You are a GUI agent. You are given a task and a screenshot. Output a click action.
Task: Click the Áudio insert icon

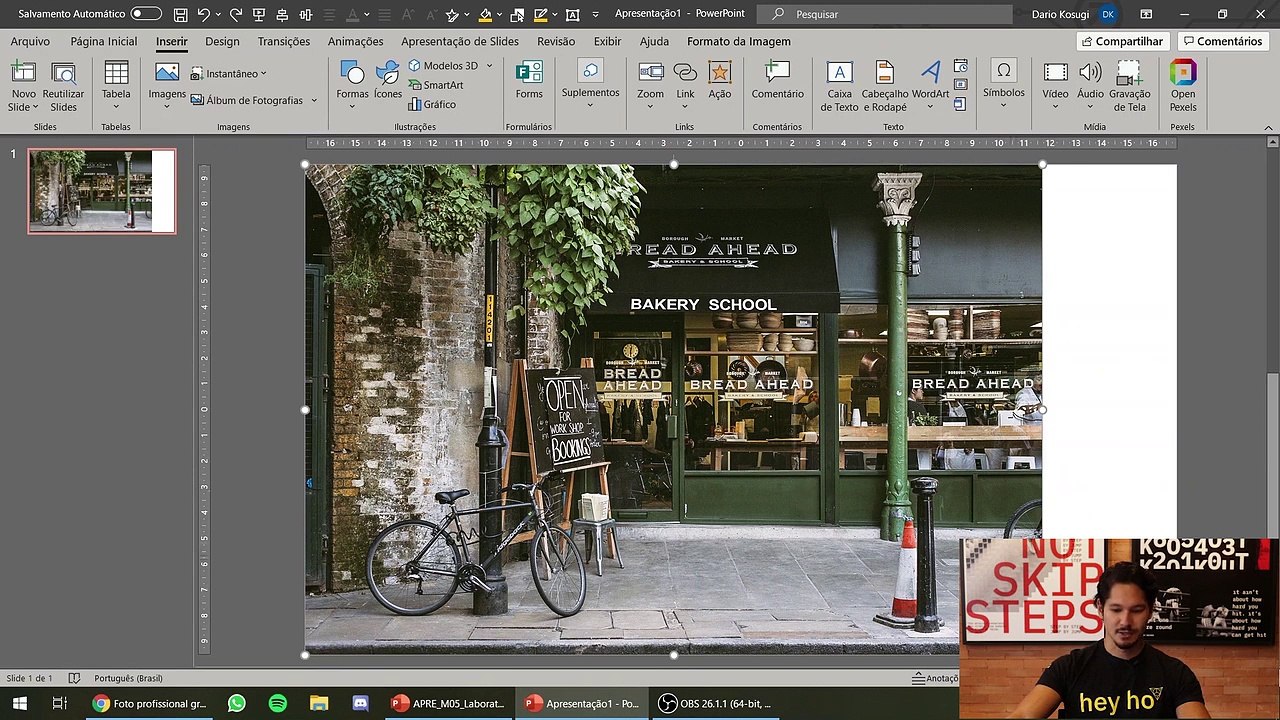[1090, 74]
